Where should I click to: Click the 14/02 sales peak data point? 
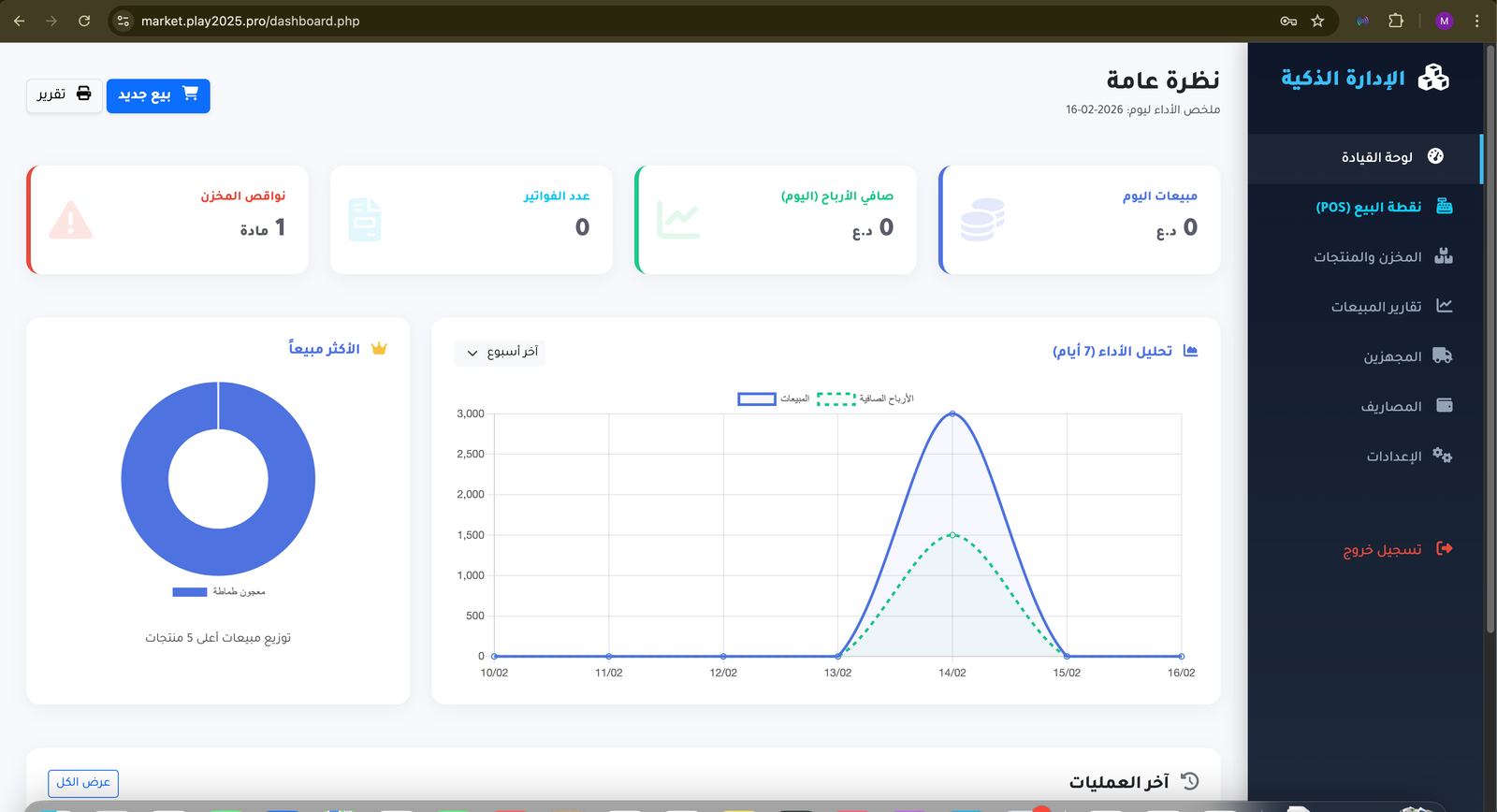click(952, 413)
